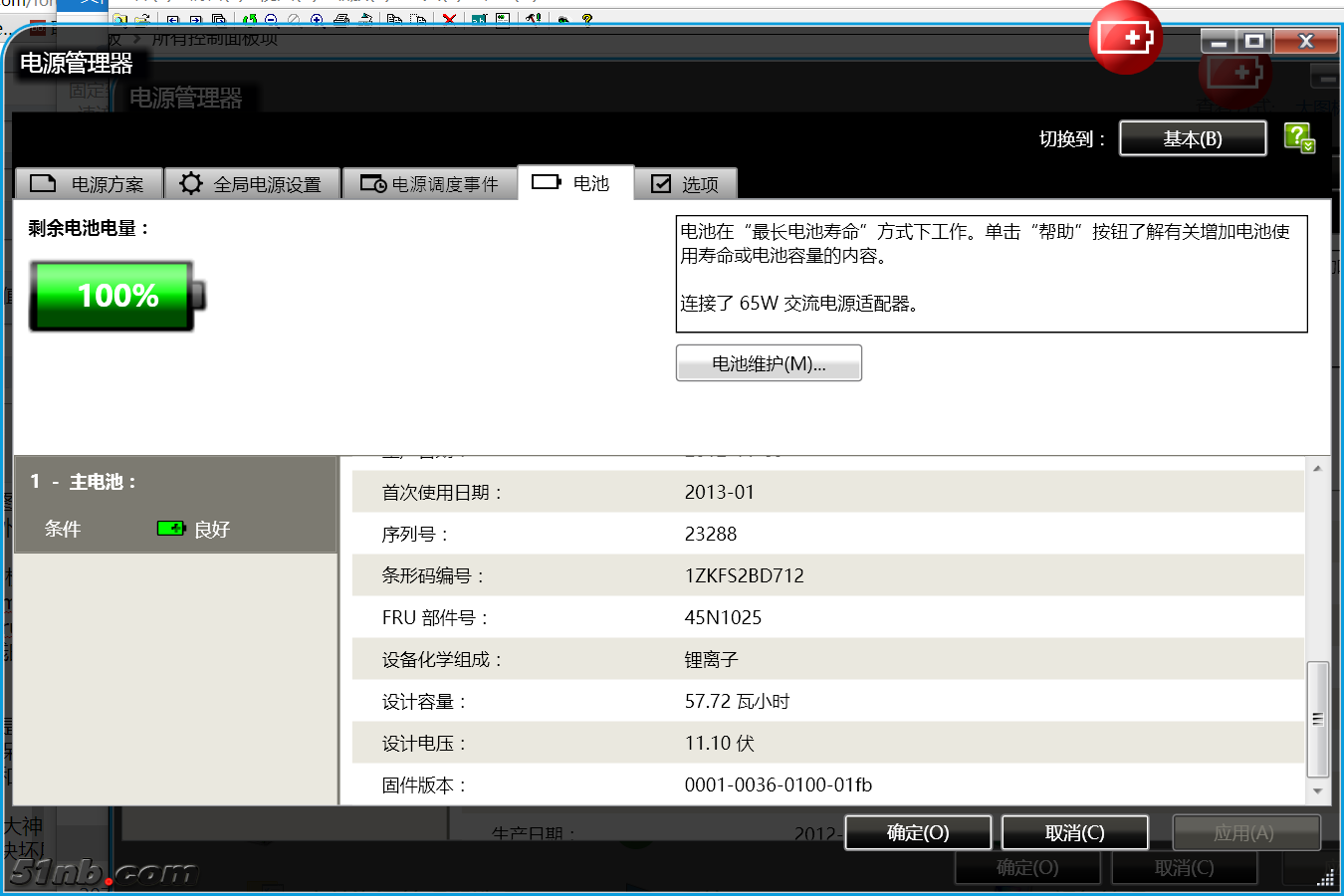The height and width of the screenshot is (896, 1344).
Task: Select the 电池 tab
Action: [575, 183]
